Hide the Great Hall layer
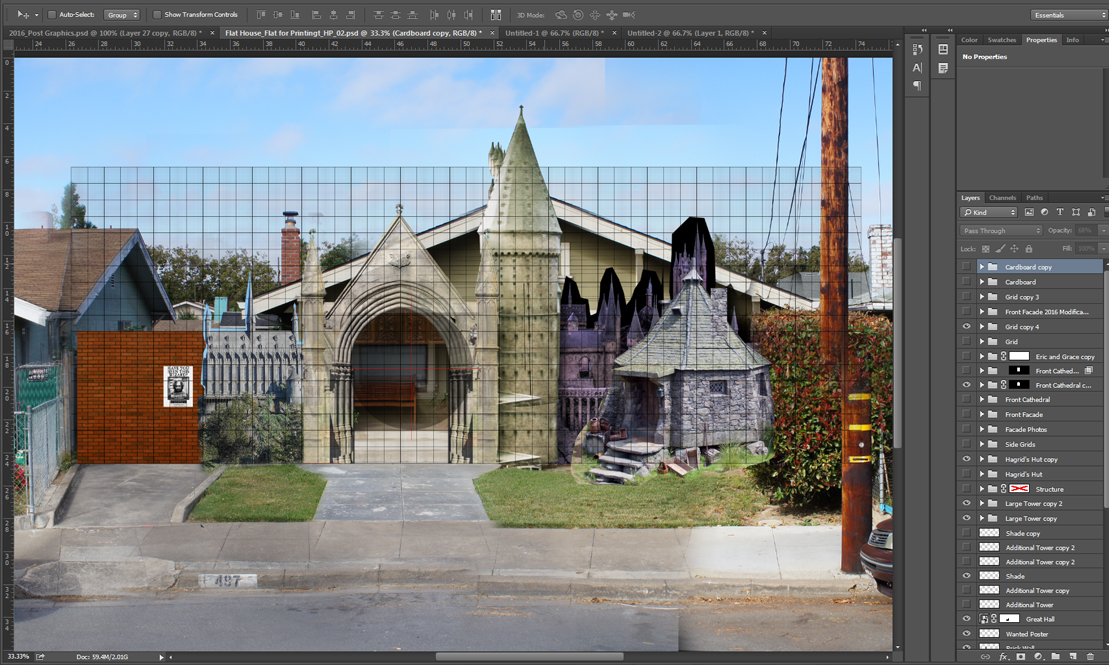 (x=966, y=618)
